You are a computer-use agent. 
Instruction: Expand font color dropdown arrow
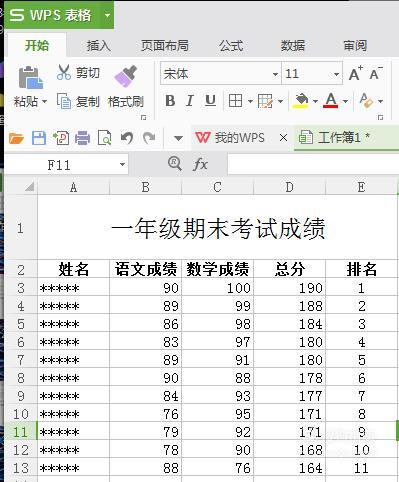345,101
